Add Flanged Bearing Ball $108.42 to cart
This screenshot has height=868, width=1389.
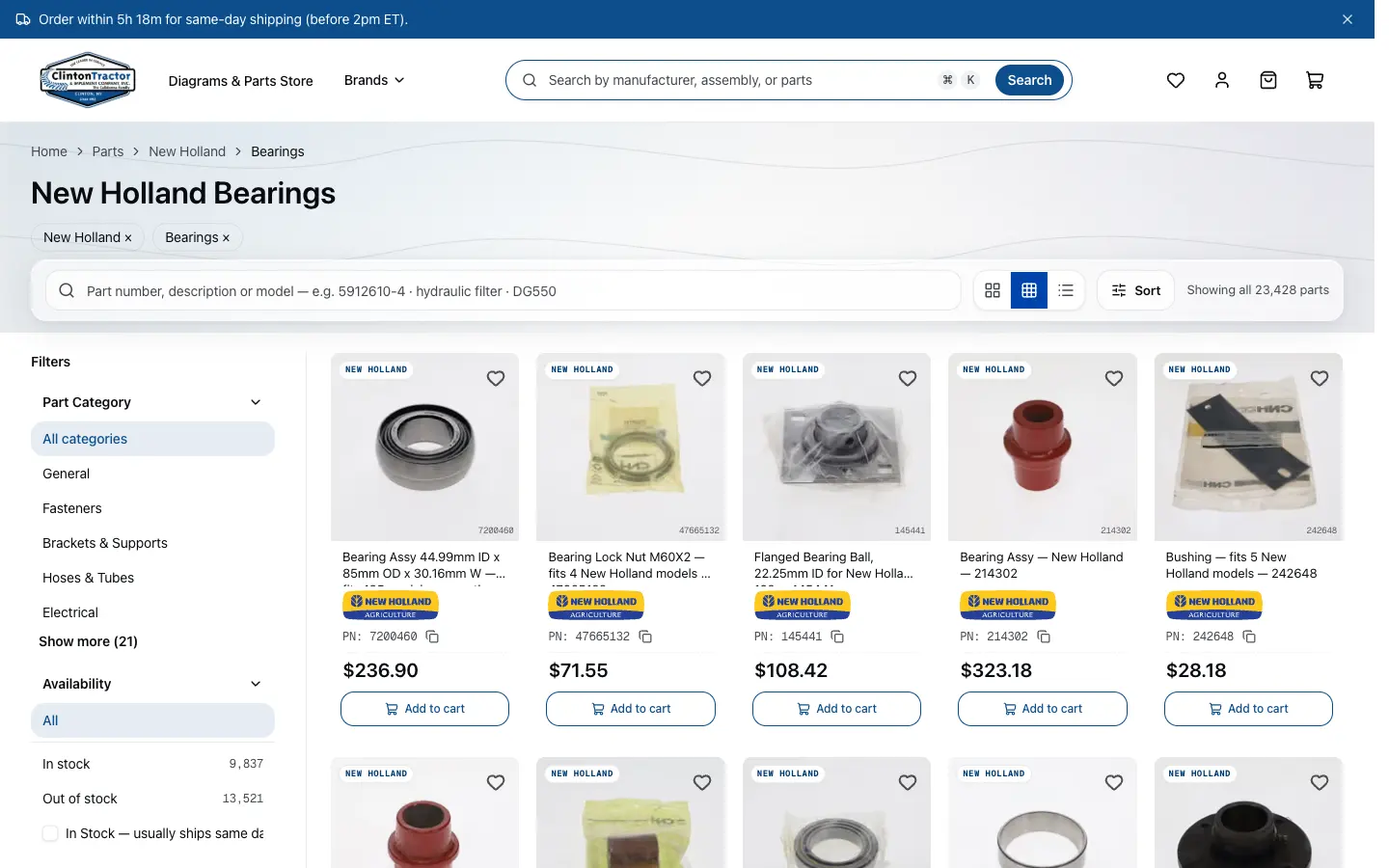coord(836,709)
